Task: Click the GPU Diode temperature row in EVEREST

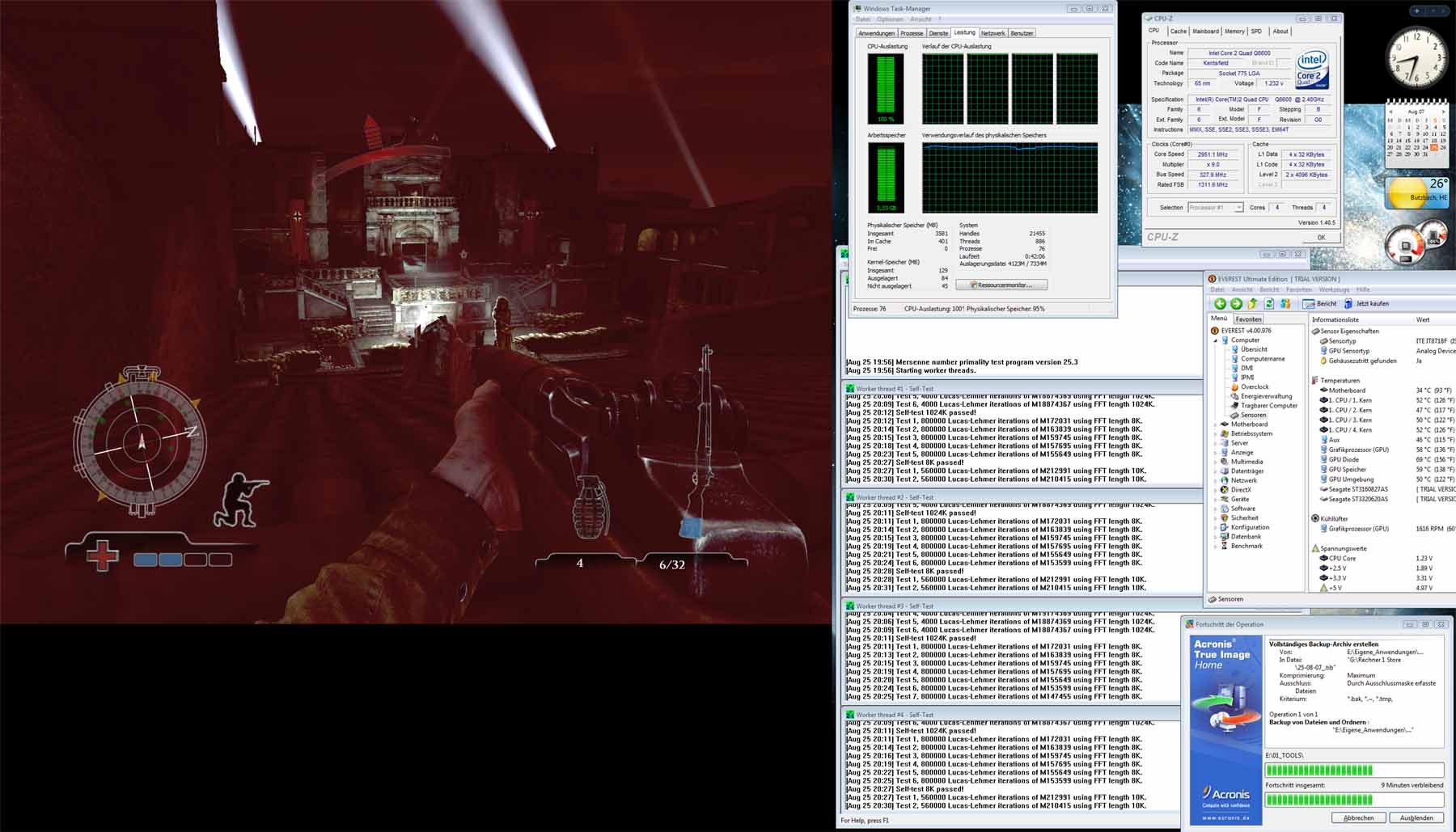Action: click(1388, 459)
